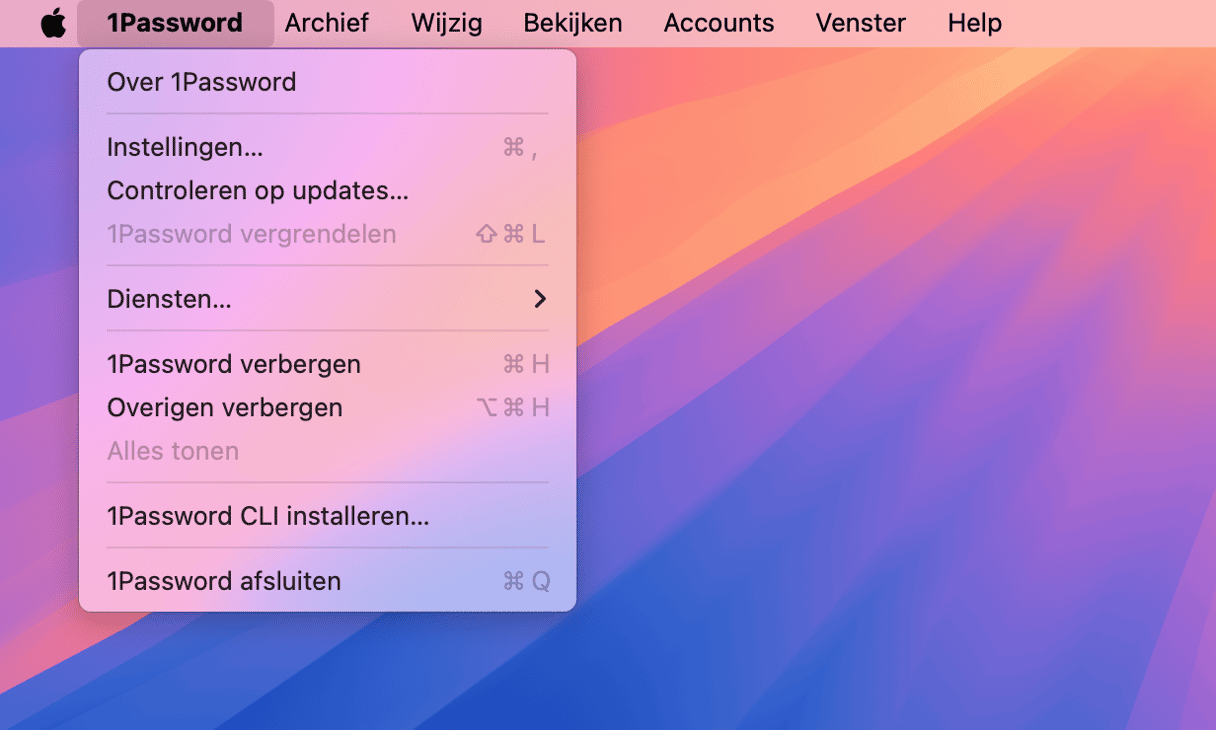Screen dimensions: 1216x730
Task: Open the Wijzig menu
Action: coord(446,23)
